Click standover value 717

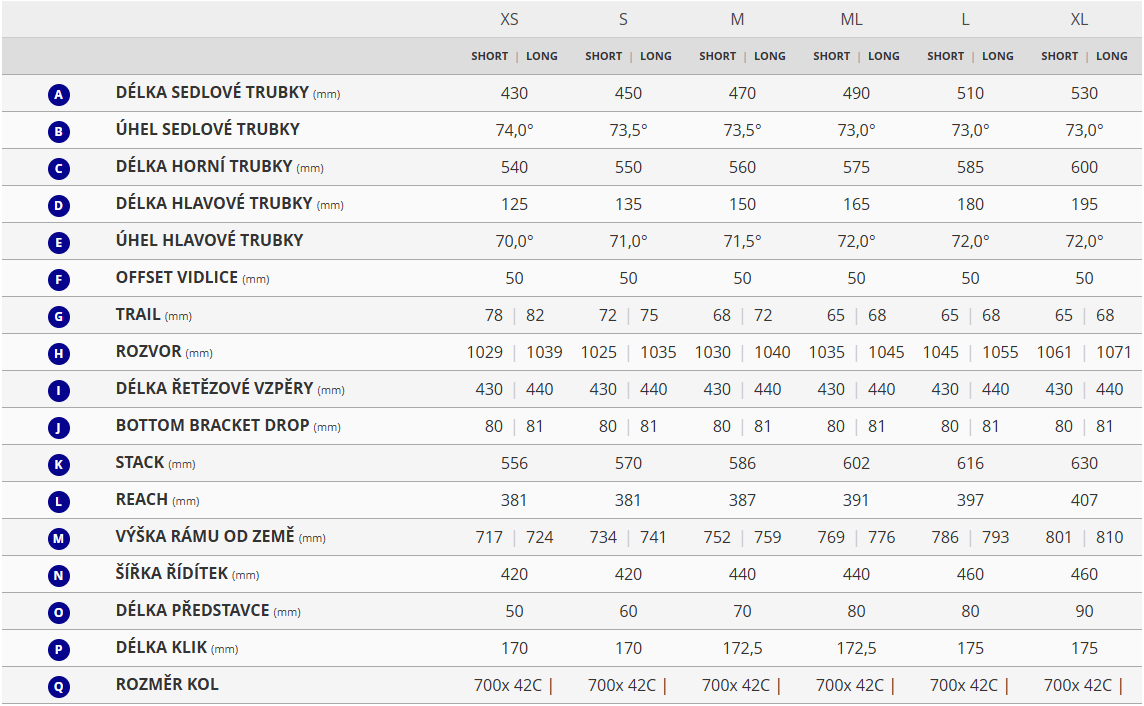[490, 538]
